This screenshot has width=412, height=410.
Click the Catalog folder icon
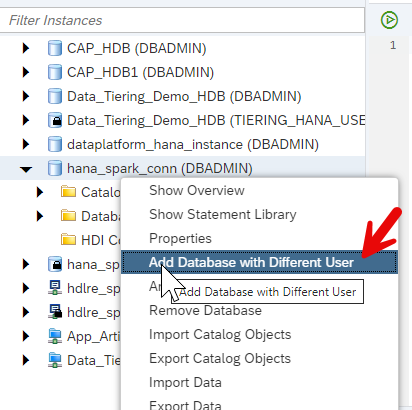coord(68,192)
